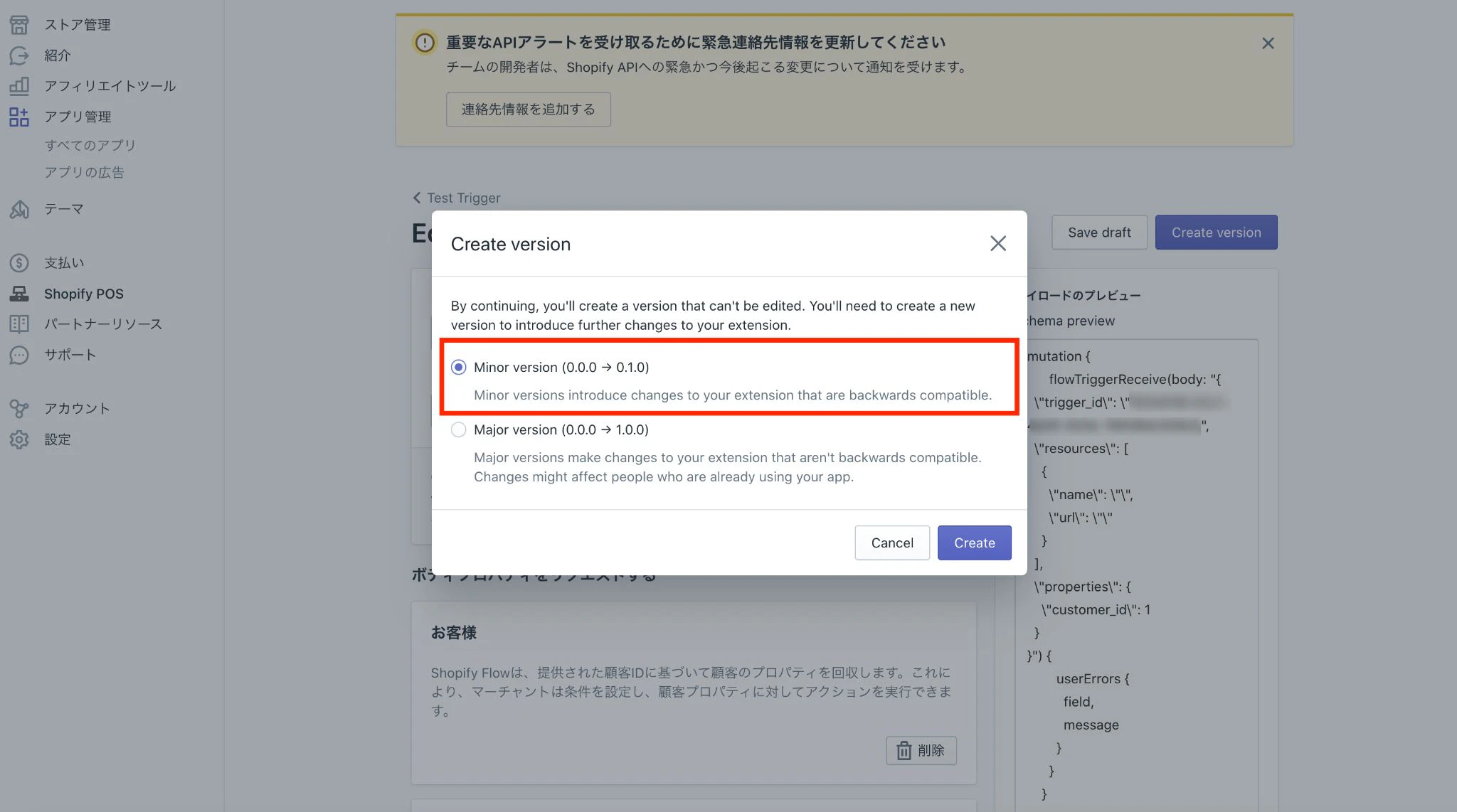The height and width of the screenshot is (812, 1457).
Task: Click the Major versions description text
Action: point(728,467)
